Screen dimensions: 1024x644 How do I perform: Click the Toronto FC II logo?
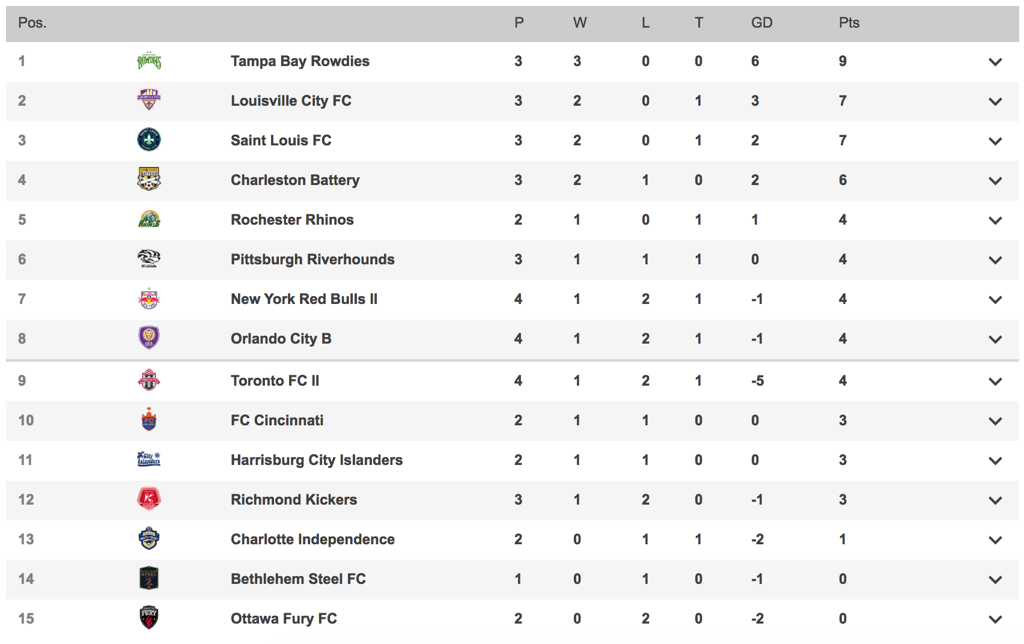pyautogui.click(x=149, y=379)
